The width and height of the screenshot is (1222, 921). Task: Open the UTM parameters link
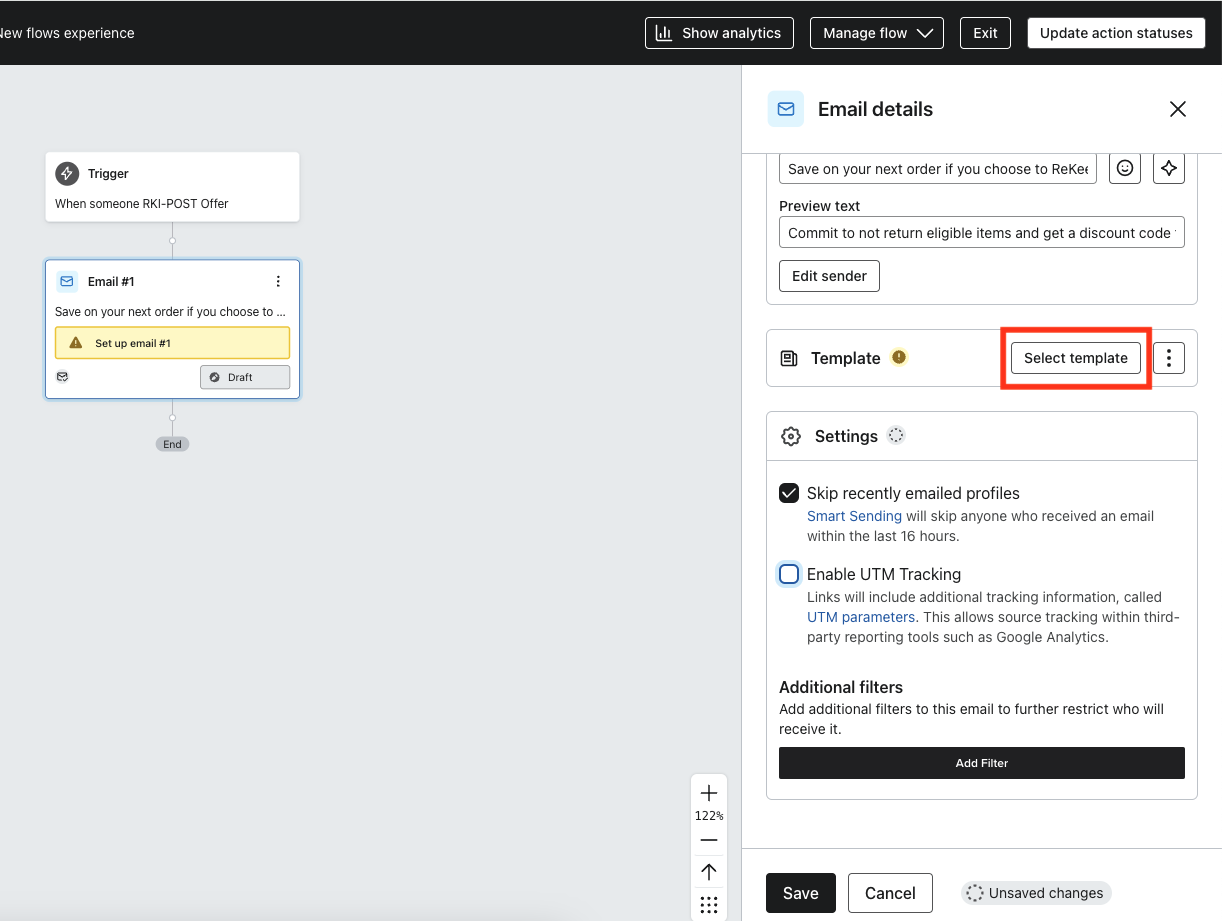click(x=861, y=617)
